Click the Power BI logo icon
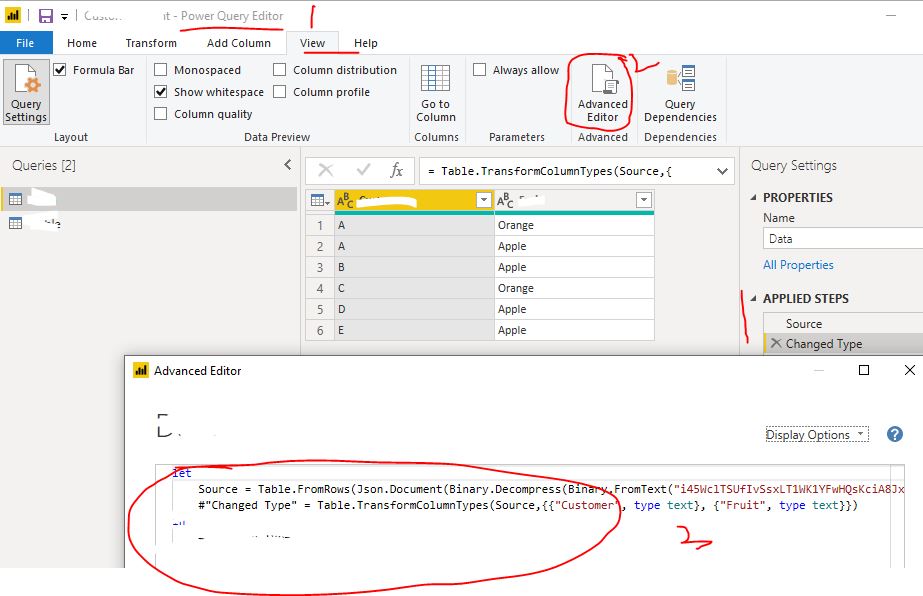 click(x=13, y=15)
